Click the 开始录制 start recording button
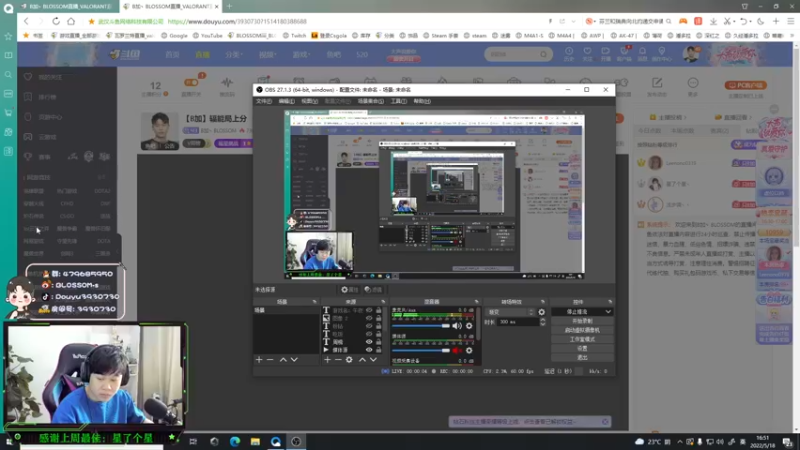800x450 pixels. point(582,321)
